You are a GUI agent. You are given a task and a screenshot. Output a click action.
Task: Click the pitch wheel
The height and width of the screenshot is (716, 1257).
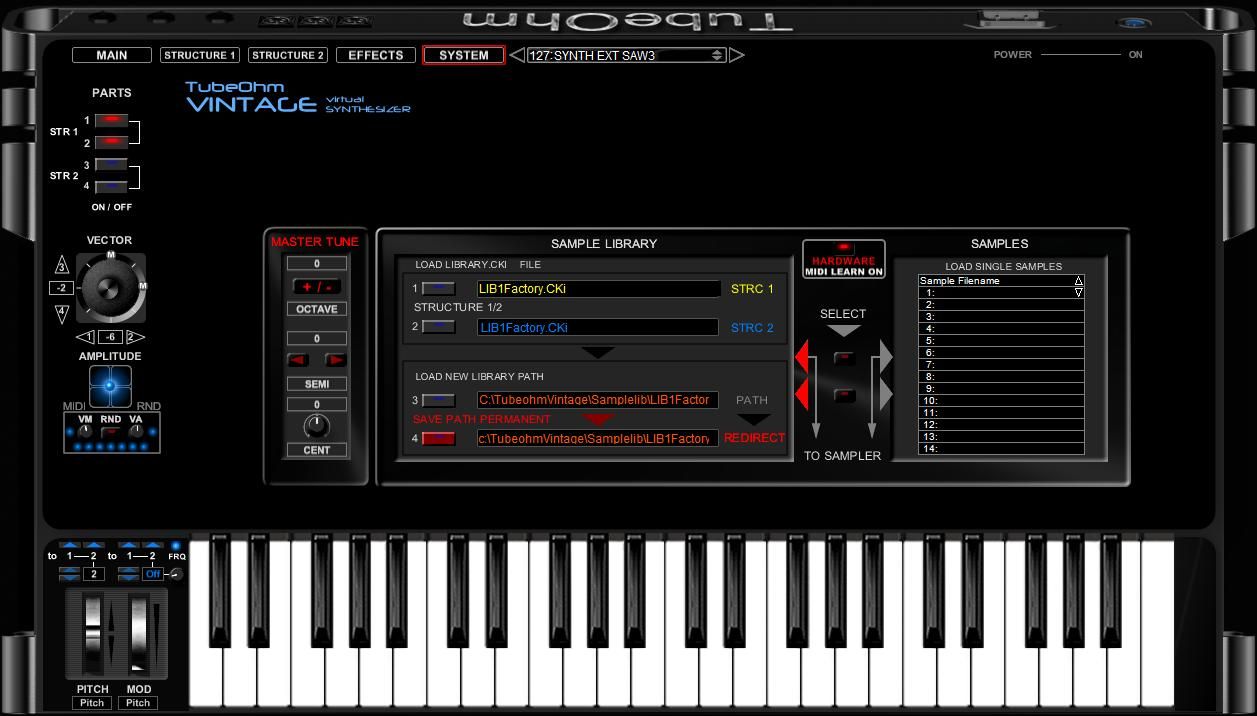click(93, 633)
